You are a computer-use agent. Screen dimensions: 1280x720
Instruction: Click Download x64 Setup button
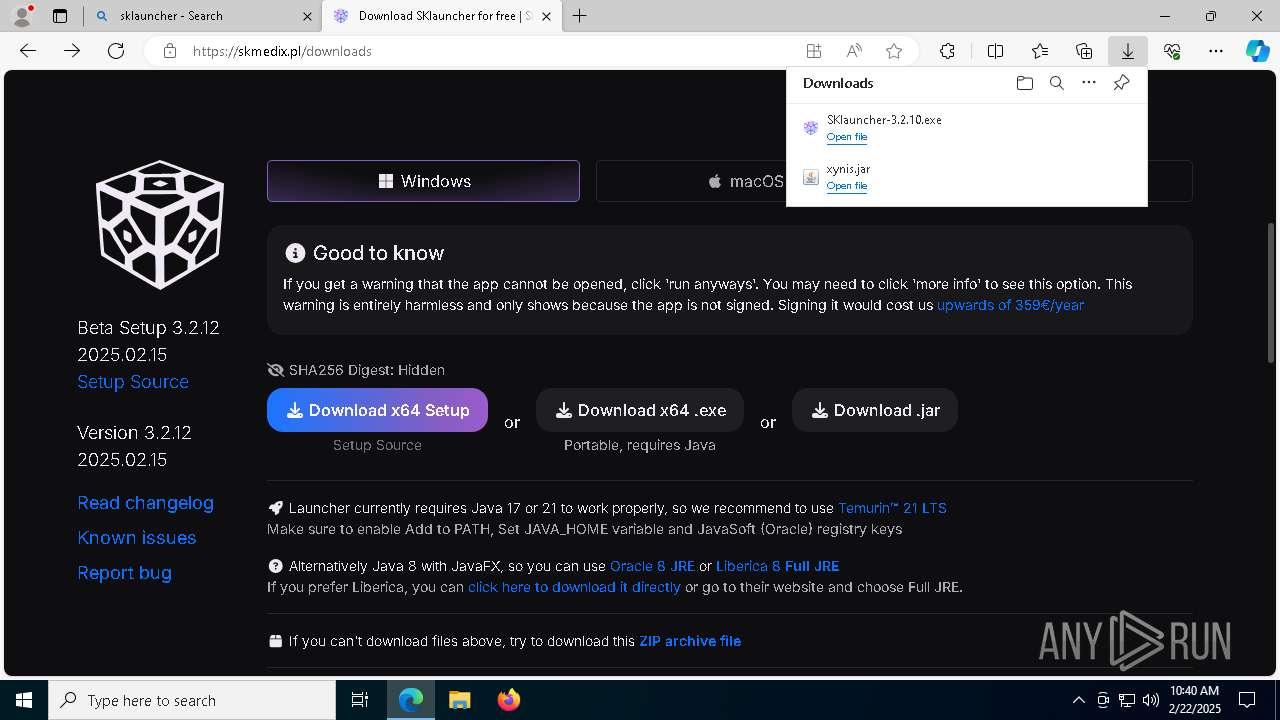click(377, 410)
